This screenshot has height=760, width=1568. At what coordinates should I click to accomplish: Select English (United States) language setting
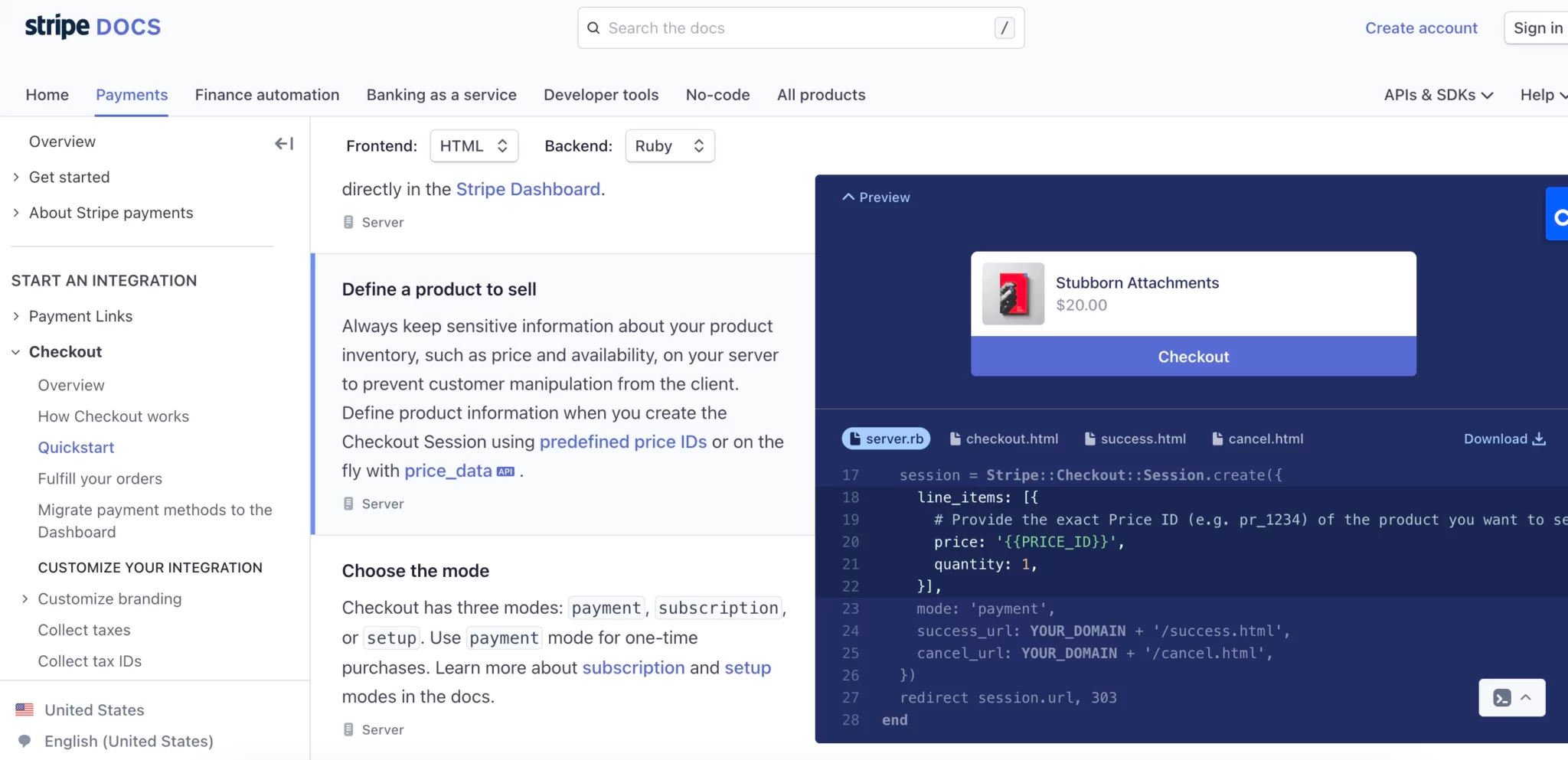click(129, 741)
